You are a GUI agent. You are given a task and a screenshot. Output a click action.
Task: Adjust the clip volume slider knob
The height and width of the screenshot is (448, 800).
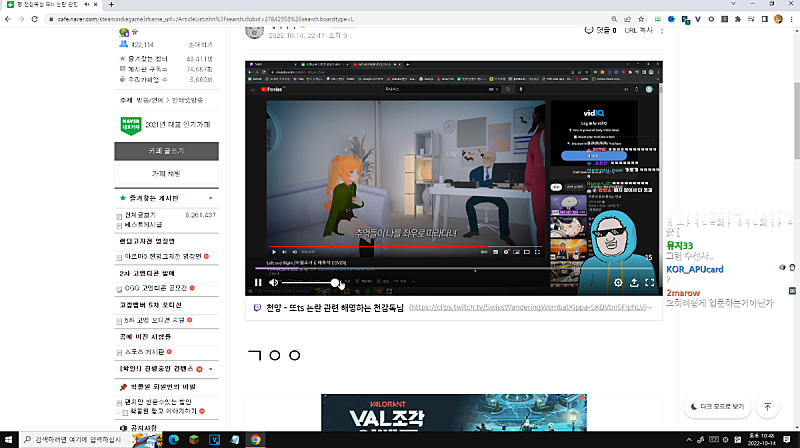point(334,282)
